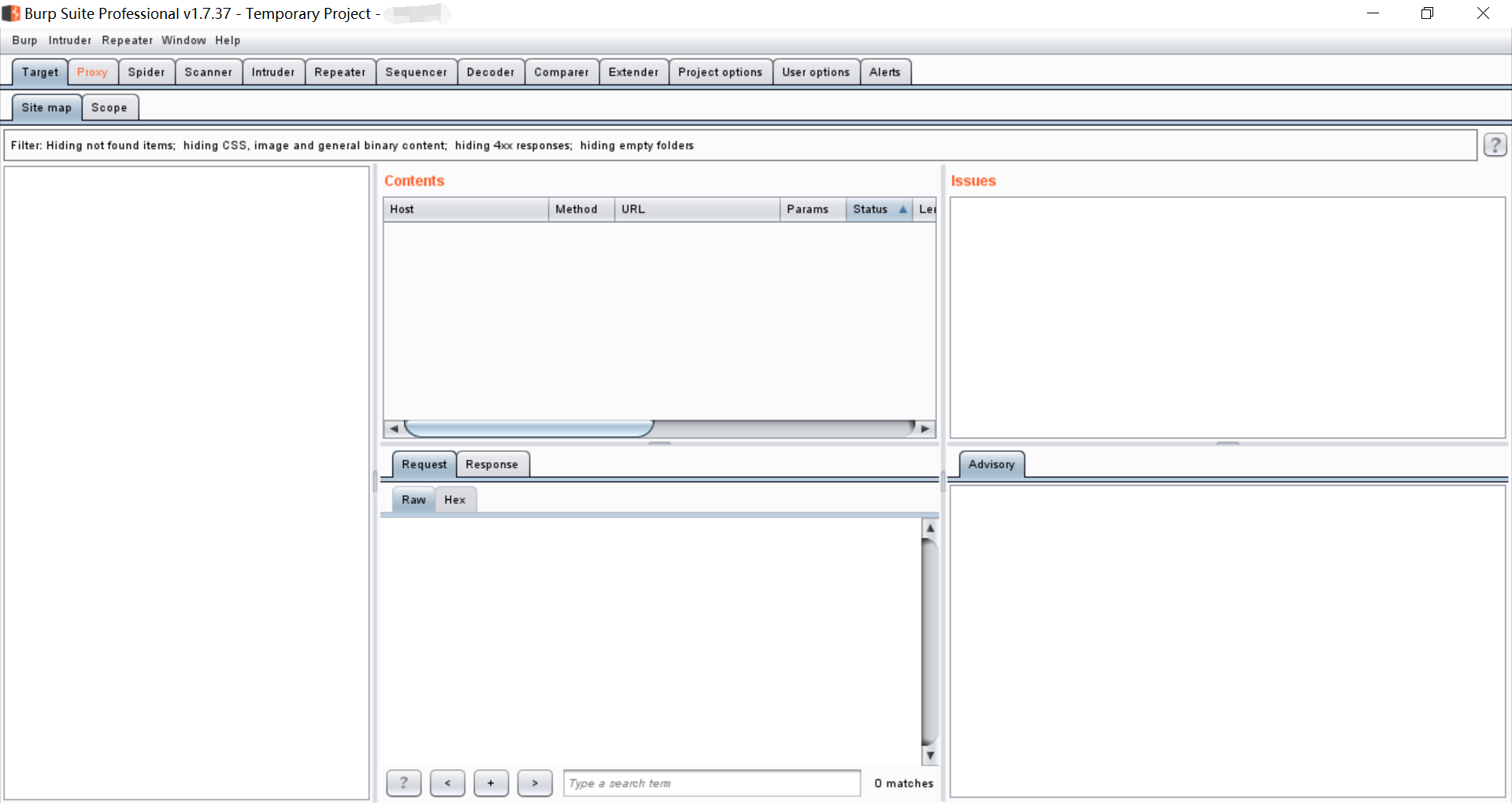Switch to the Target tab

pos(40,72)
